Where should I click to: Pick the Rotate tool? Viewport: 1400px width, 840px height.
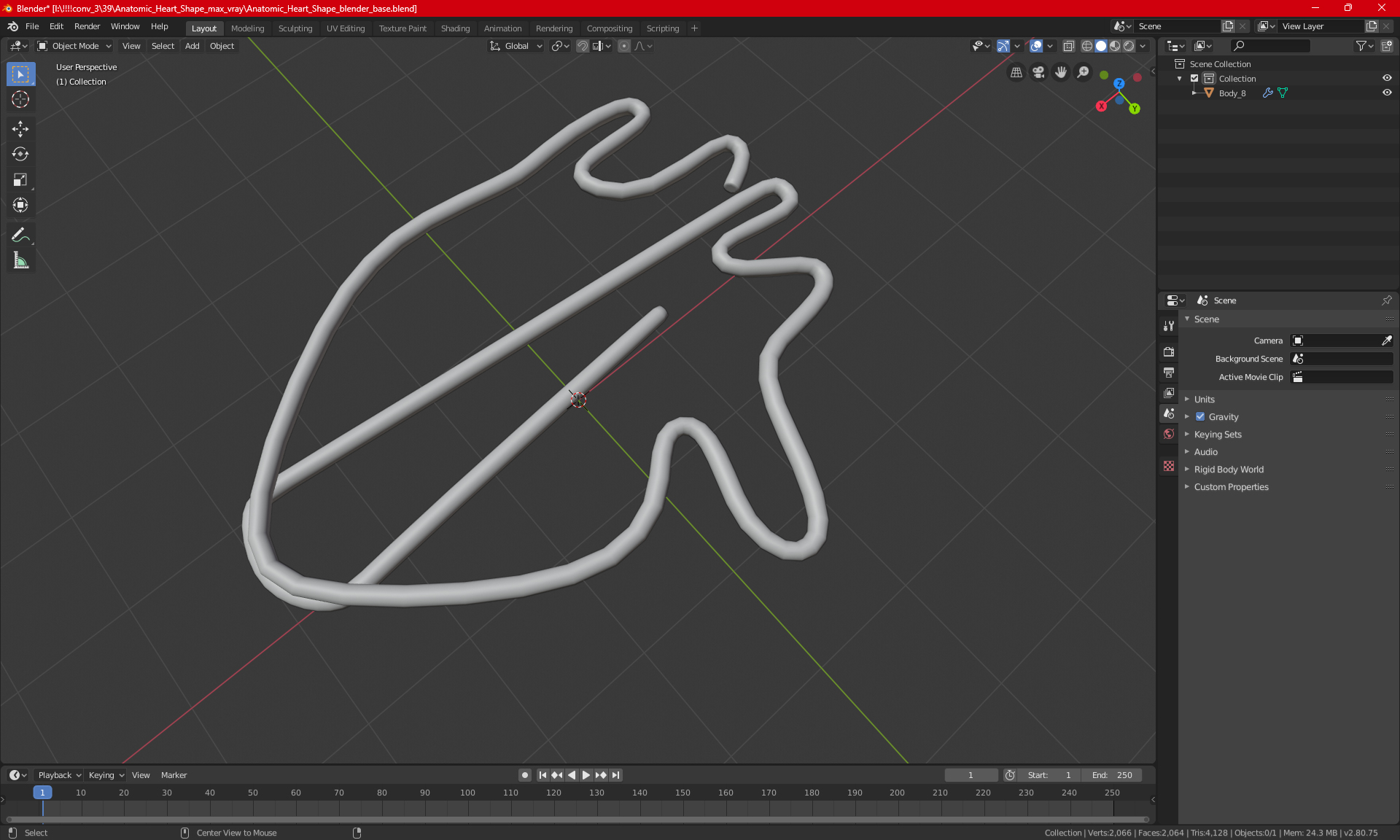point(20,154)
